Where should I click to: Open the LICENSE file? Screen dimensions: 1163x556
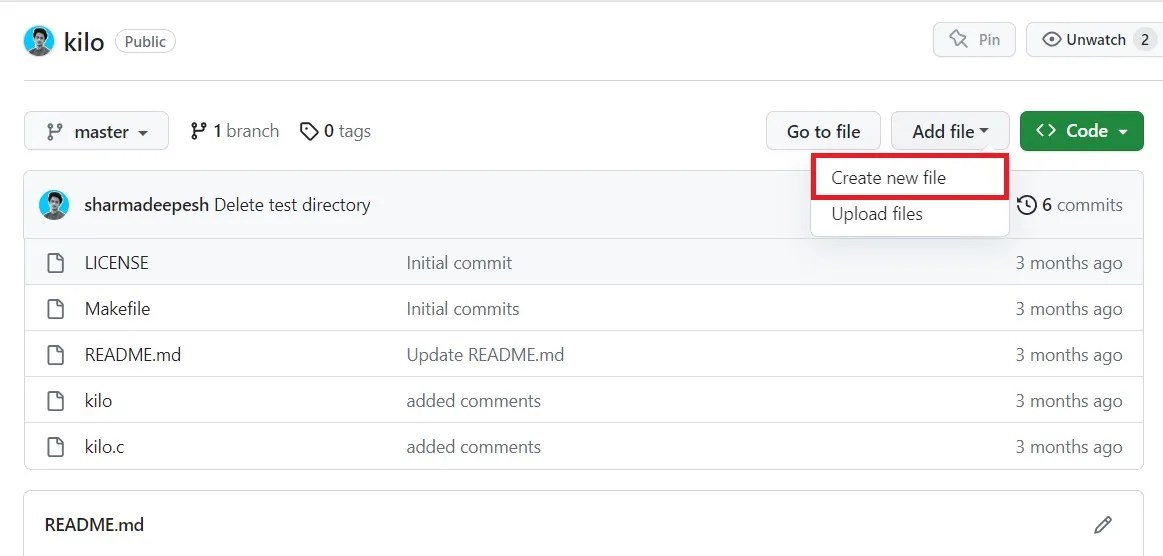pyautogui.click(x=116, y=263)
